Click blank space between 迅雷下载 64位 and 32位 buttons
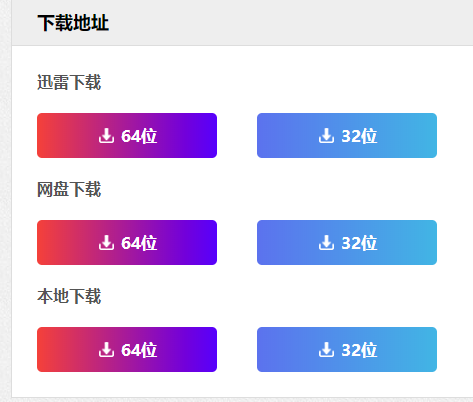Image resolution: width=473 pixels, height=402 pixels. [237, 135]
